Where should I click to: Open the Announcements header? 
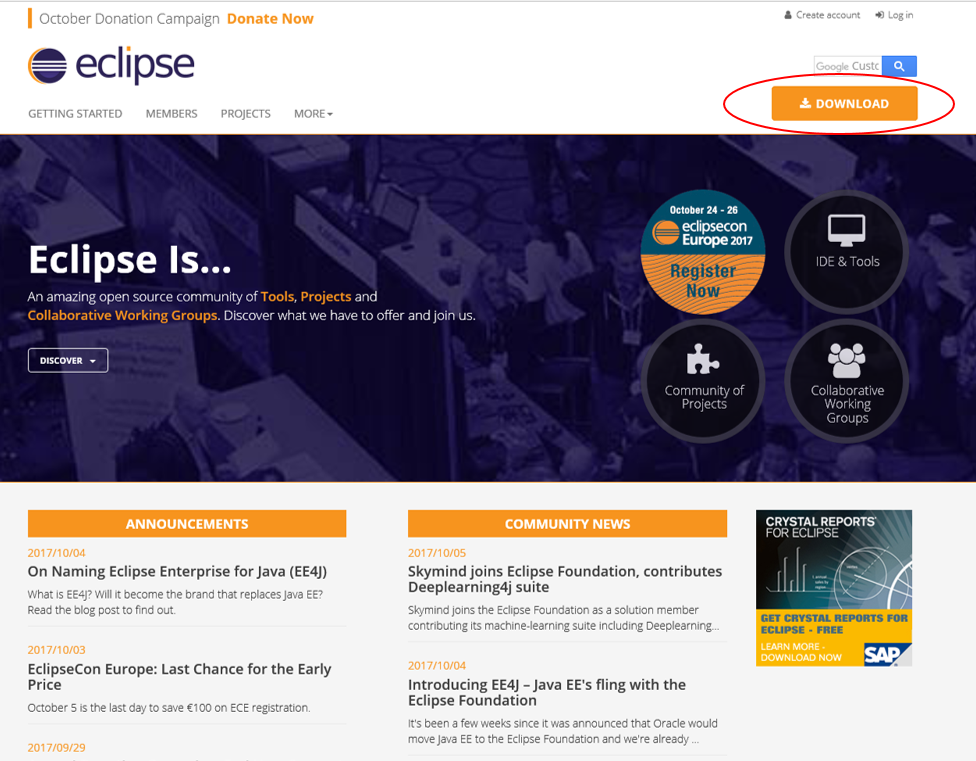[x=187, y=524]
